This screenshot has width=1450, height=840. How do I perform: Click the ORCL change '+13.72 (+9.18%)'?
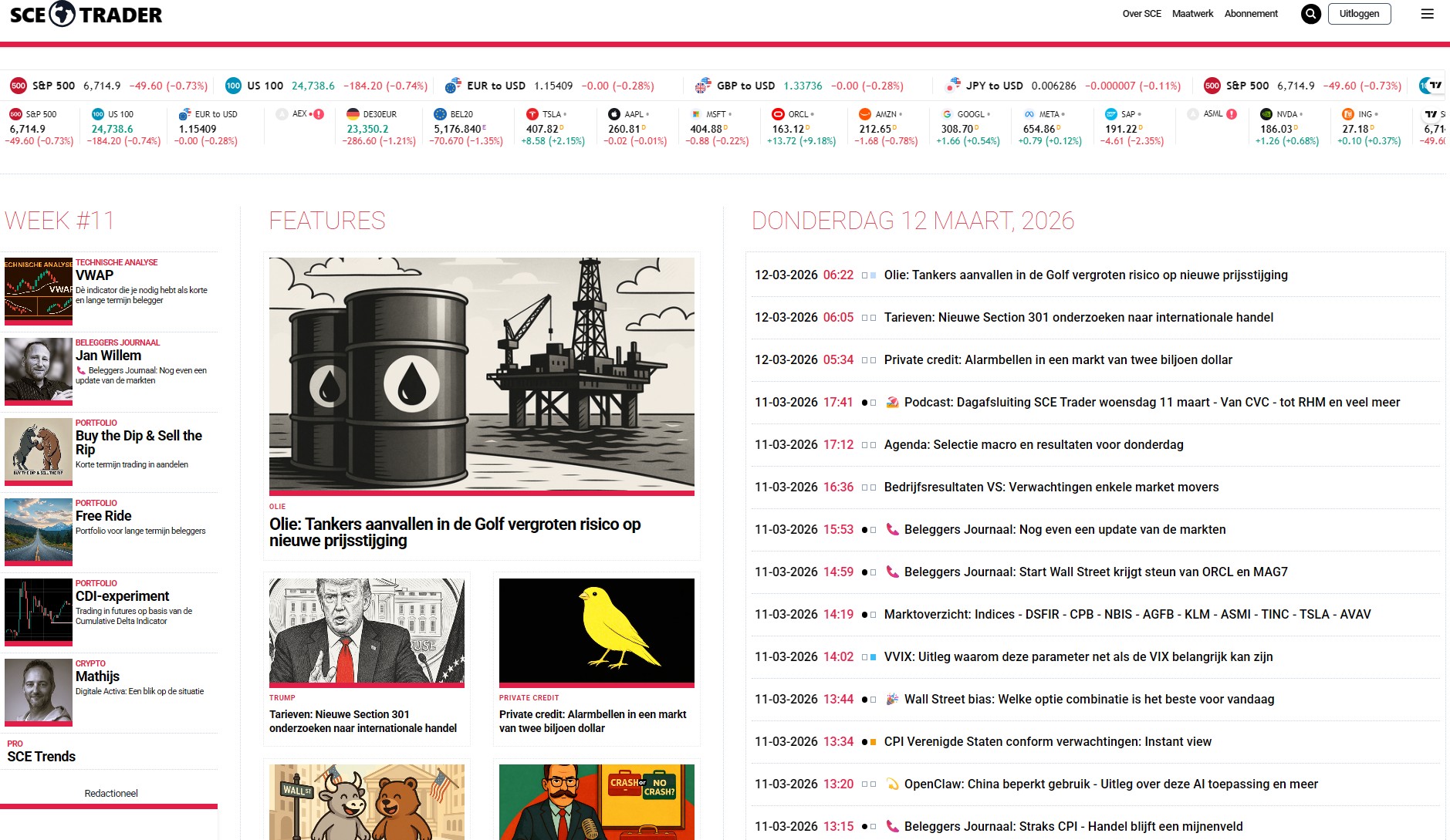[x=801, y=141]
